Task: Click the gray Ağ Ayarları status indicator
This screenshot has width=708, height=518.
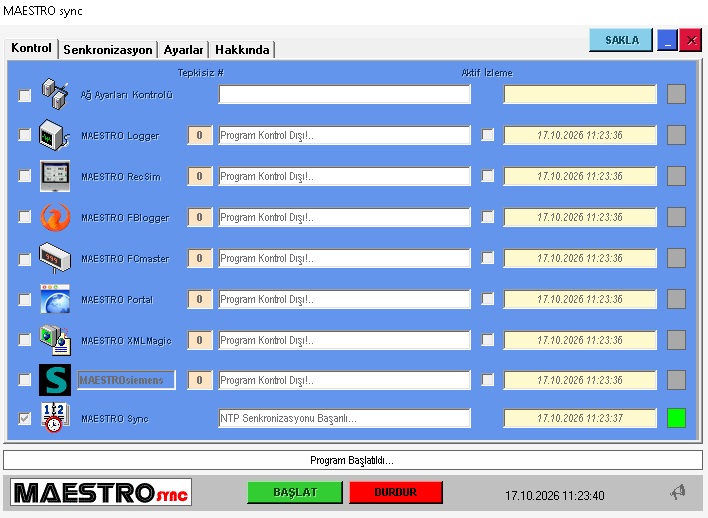Action: pyautogui.click(x=676, y=94)
